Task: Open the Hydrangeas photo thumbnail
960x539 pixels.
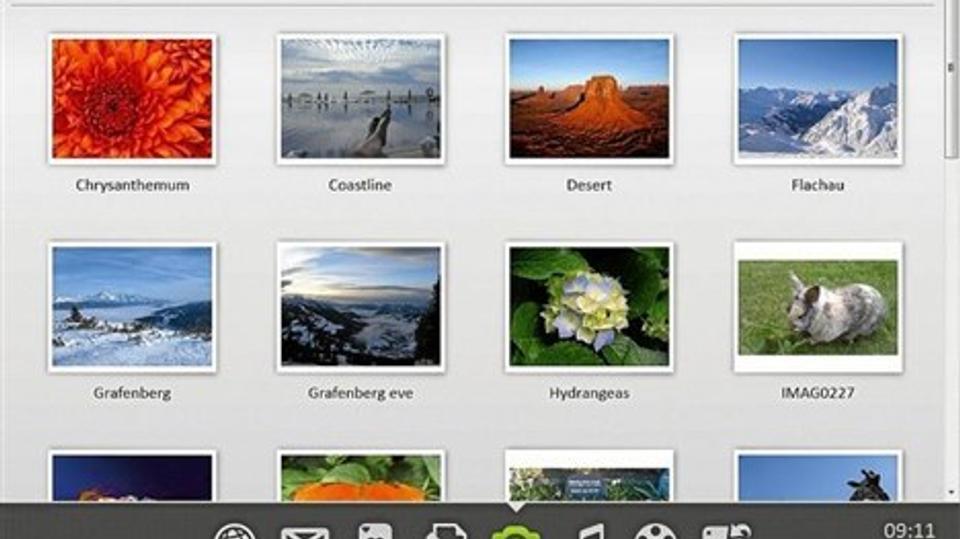Action: click(589, 307)
